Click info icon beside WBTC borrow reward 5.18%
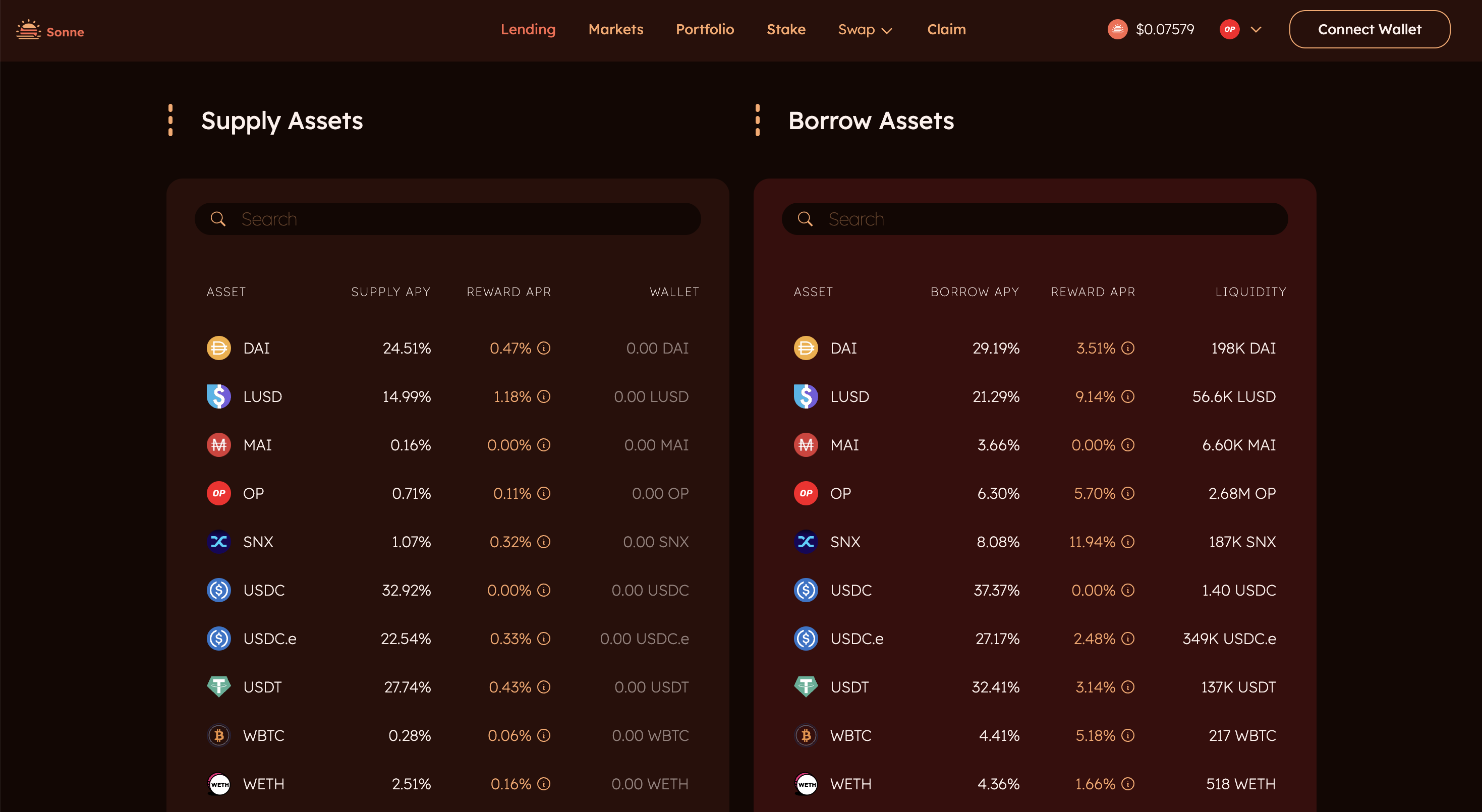The image size is (1482, 812). [1128, 735]
